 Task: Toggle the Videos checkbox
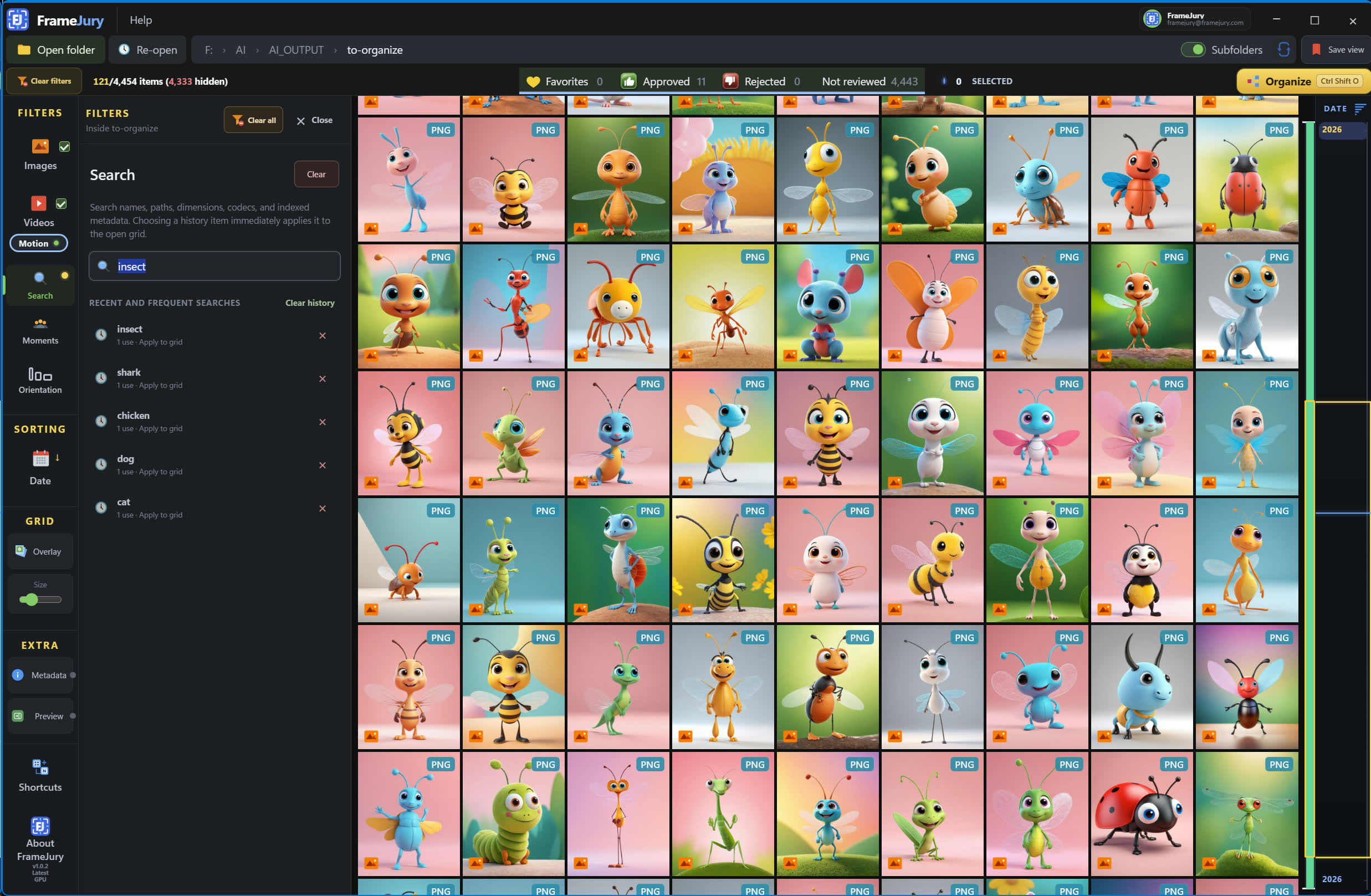tap(61, 204)
